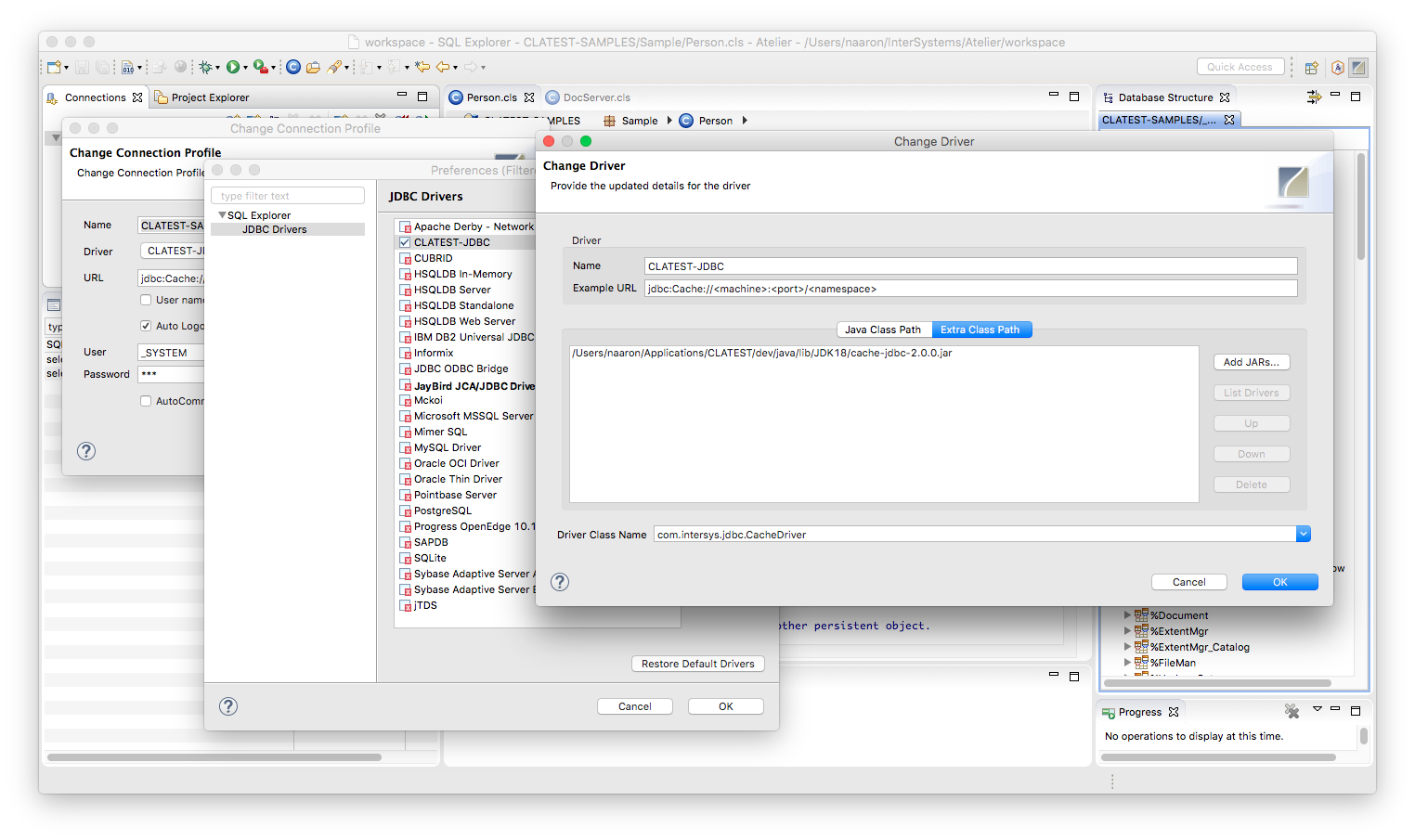Click the blue New Class toolbar icon

[x=293, y=67]
